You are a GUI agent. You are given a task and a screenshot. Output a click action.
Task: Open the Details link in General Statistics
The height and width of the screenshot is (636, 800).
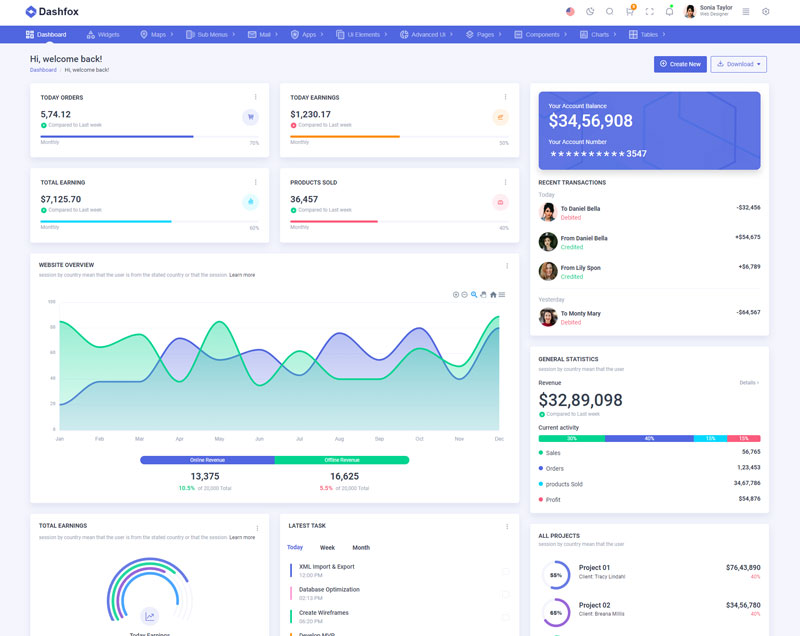[x=749, y=383]
